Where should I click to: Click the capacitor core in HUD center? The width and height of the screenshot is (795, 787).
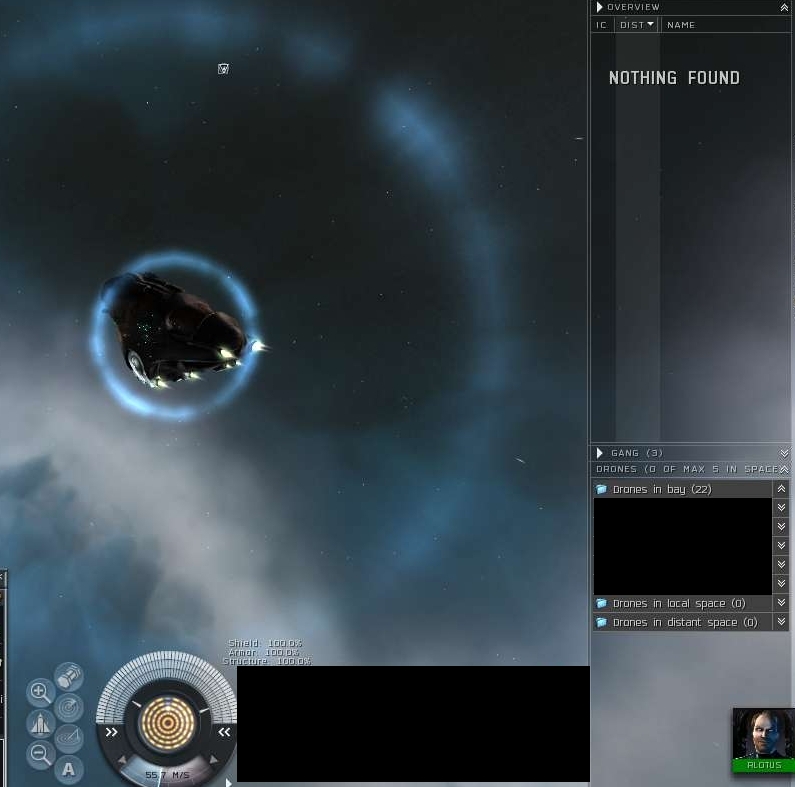(167, 723)
